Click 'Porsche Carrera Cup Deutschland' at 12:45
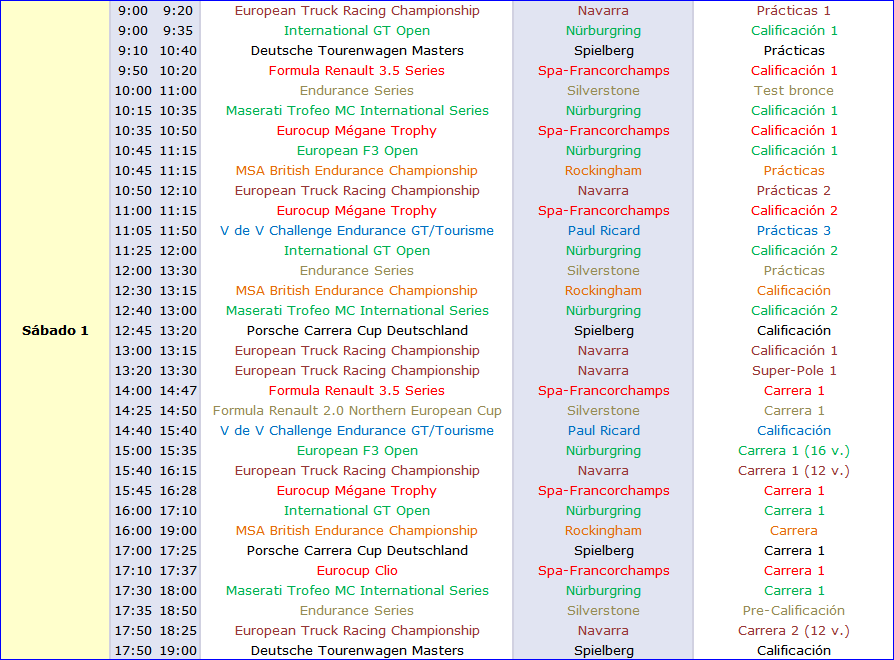This screenshot has width=894, height=660. (x=357, y=331)
